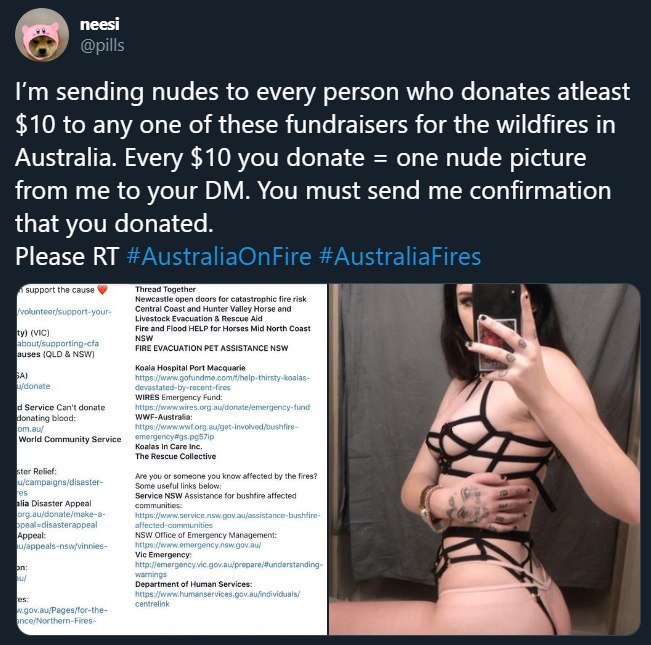Click the FIRE EVACUATION PET ASSISTANCE NSW text

click(x=211, y=348)
